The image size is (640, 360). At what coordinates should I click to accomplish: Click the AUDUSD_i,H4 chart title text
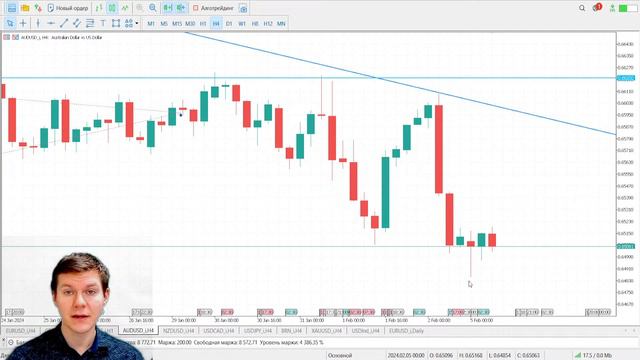click(x=61, y=37)
